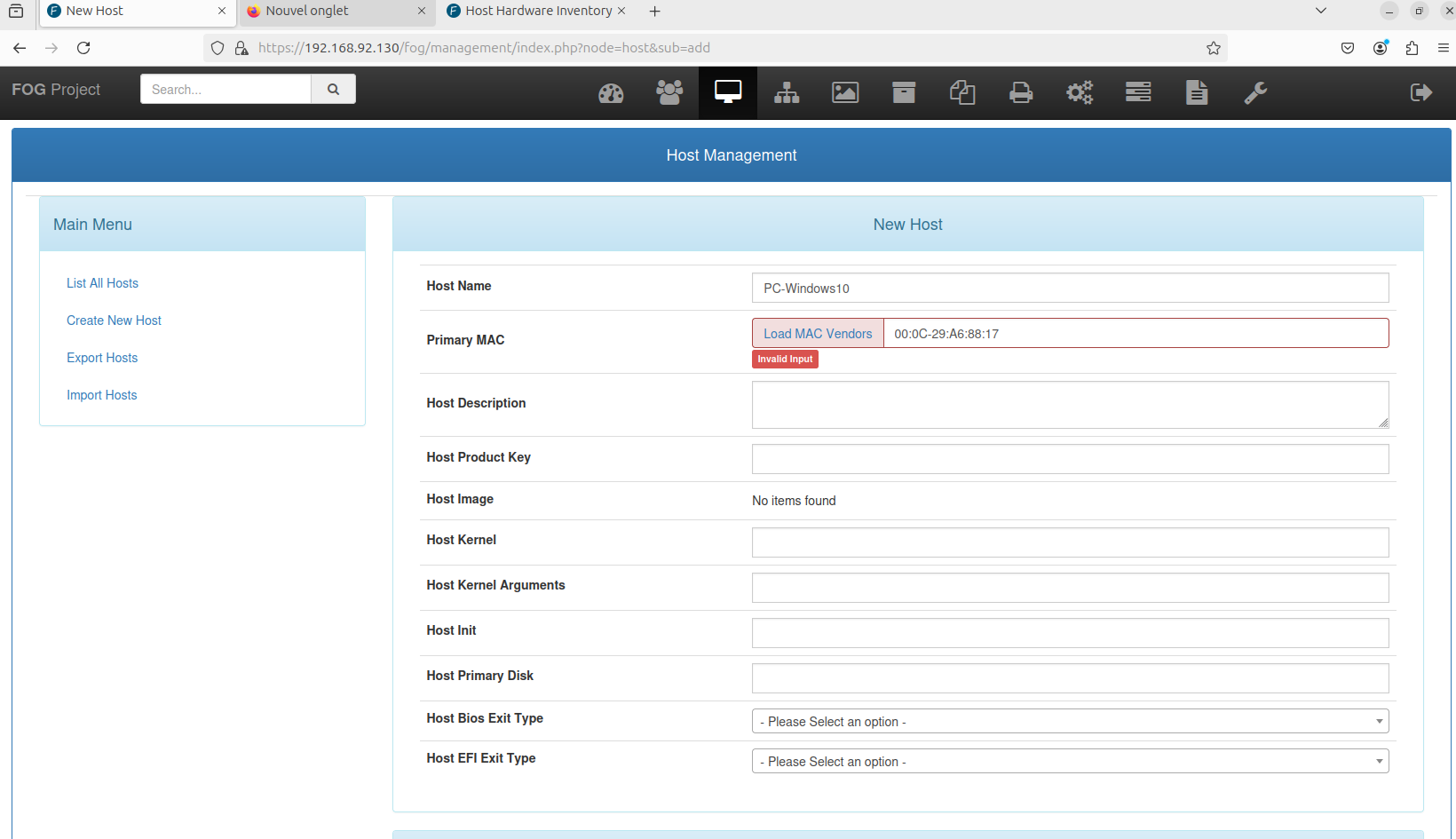
Task: Open the Firefox extensions icon
Action: click(x=1412, y=48)
